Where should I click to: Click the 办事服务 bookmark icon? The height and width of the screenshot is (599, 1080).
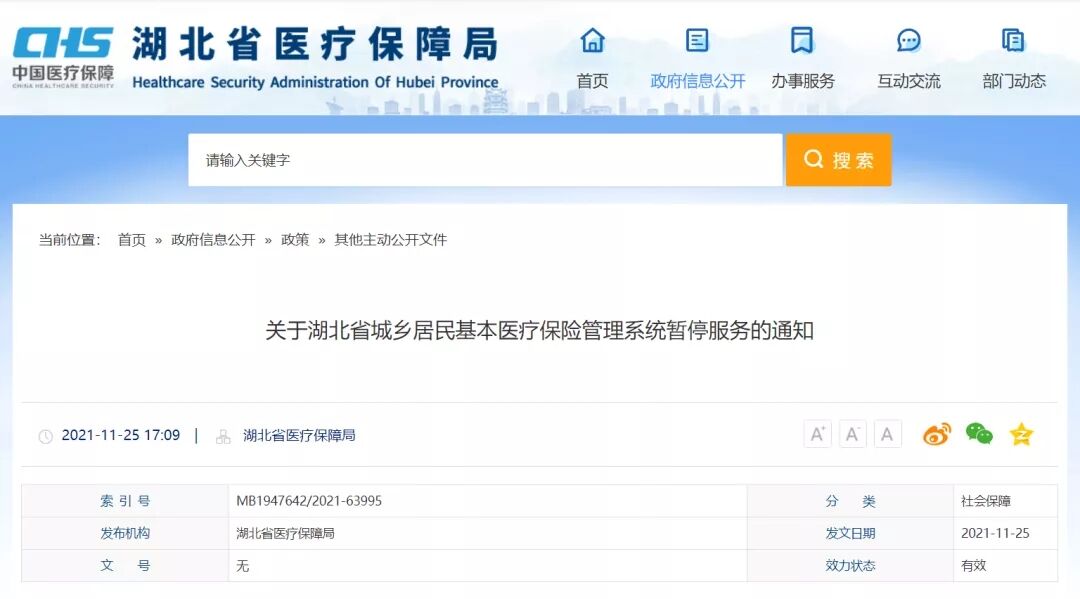tap(802, 41)
